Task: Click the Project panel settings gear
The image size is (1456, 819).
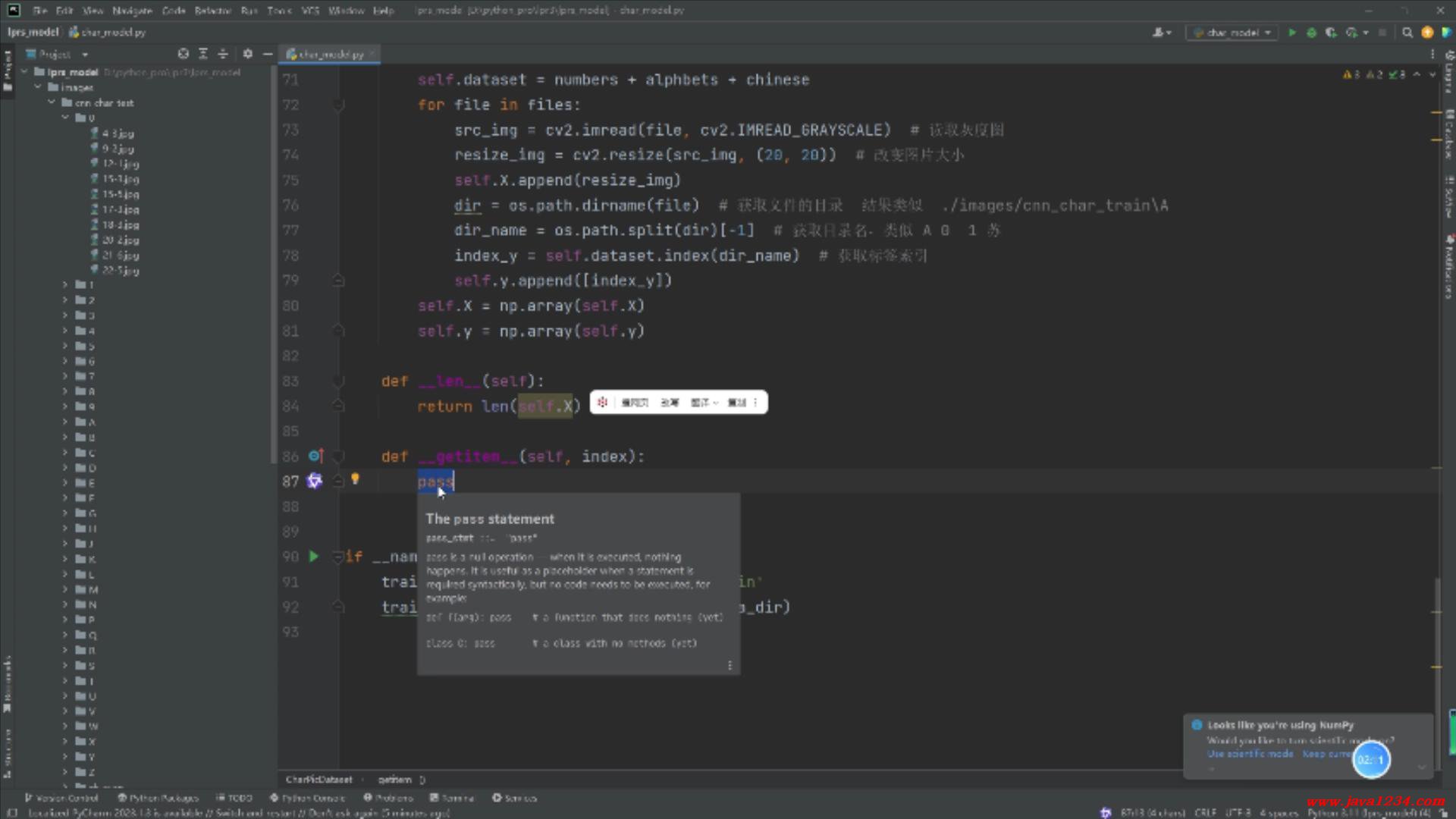Action: (x=247, y=54)
